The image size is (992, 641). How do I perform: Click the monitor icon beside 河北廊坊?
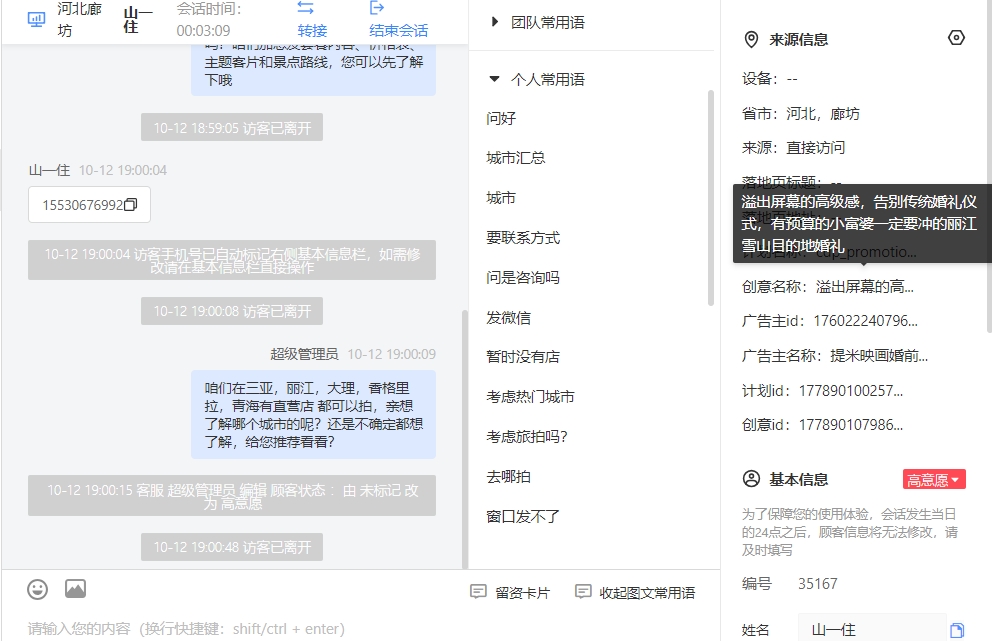coord(37,20)
